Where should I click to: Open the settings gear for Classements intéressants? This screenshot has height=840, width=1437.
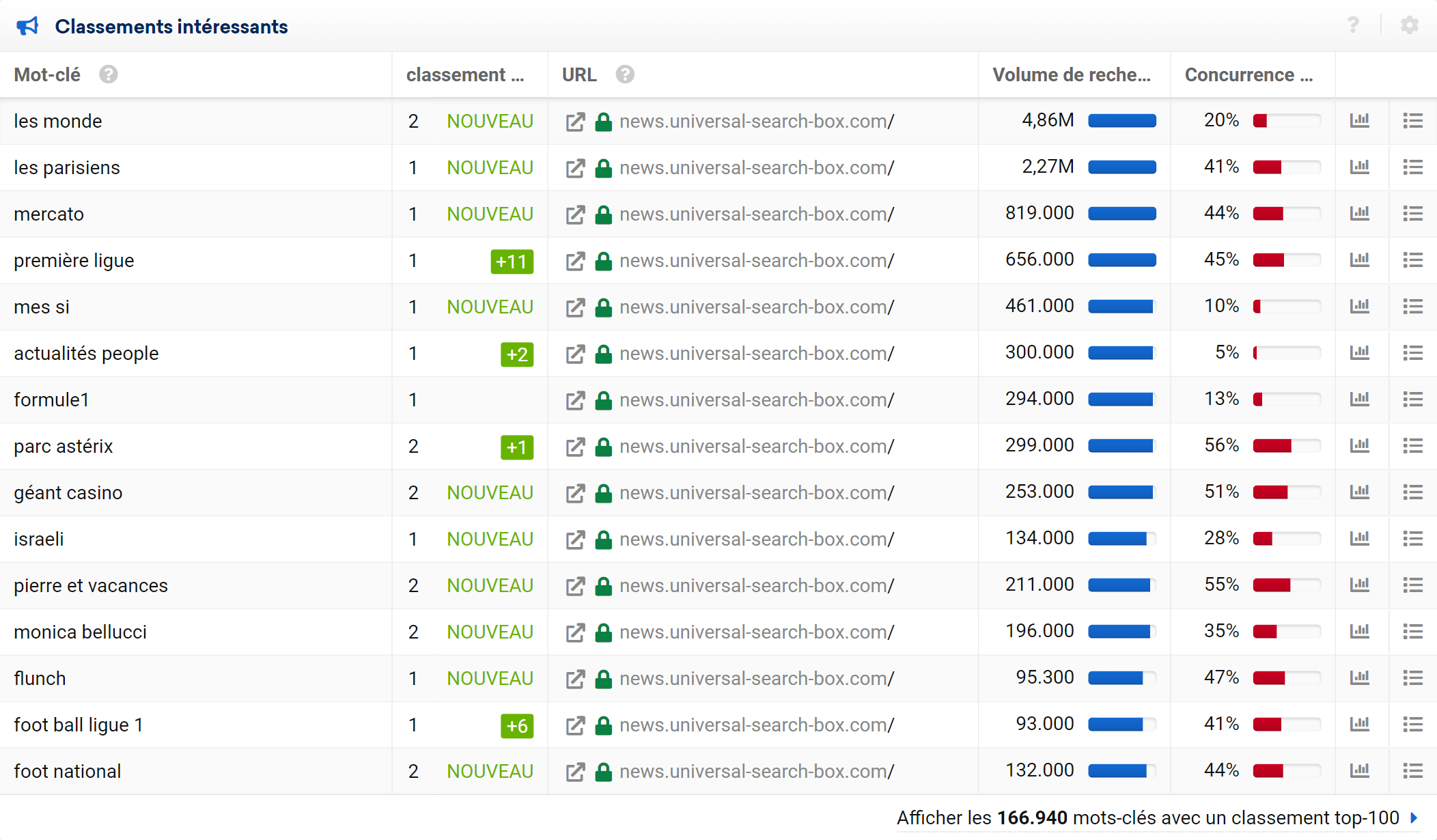tap(1410, 26)
